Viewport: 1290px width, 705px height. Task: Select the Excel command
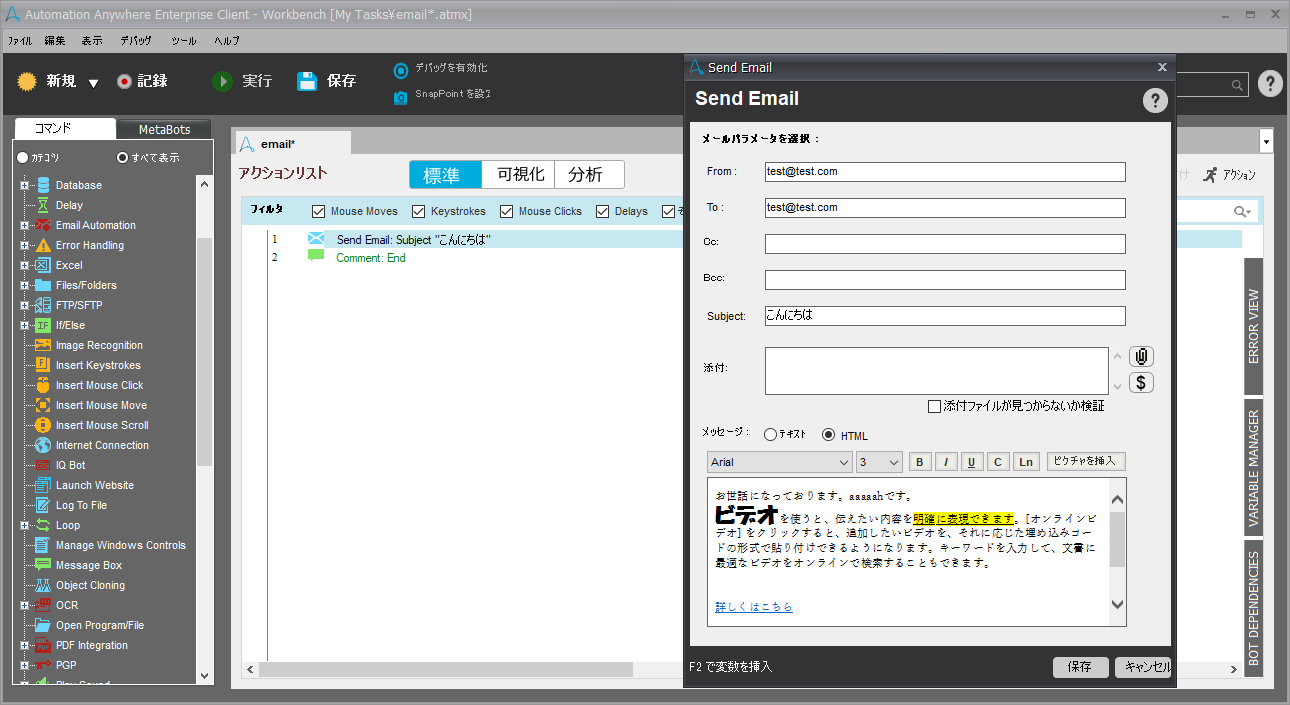click(x=69, y=265)
